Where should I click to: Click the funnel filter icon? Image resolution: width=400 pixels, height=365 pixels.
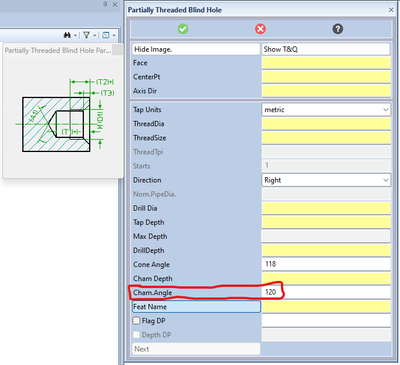point(86,35)
